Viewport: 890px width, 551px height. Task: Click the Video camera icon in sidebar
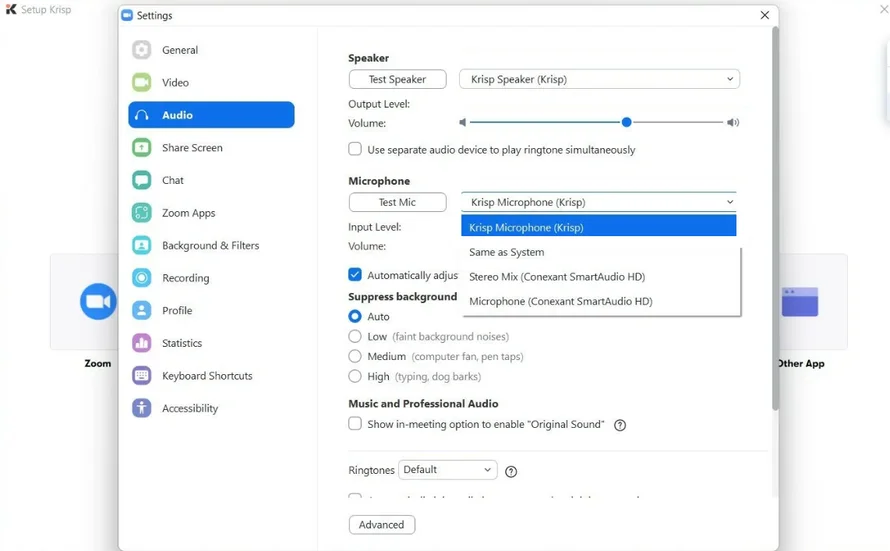[x=141, y=82]
